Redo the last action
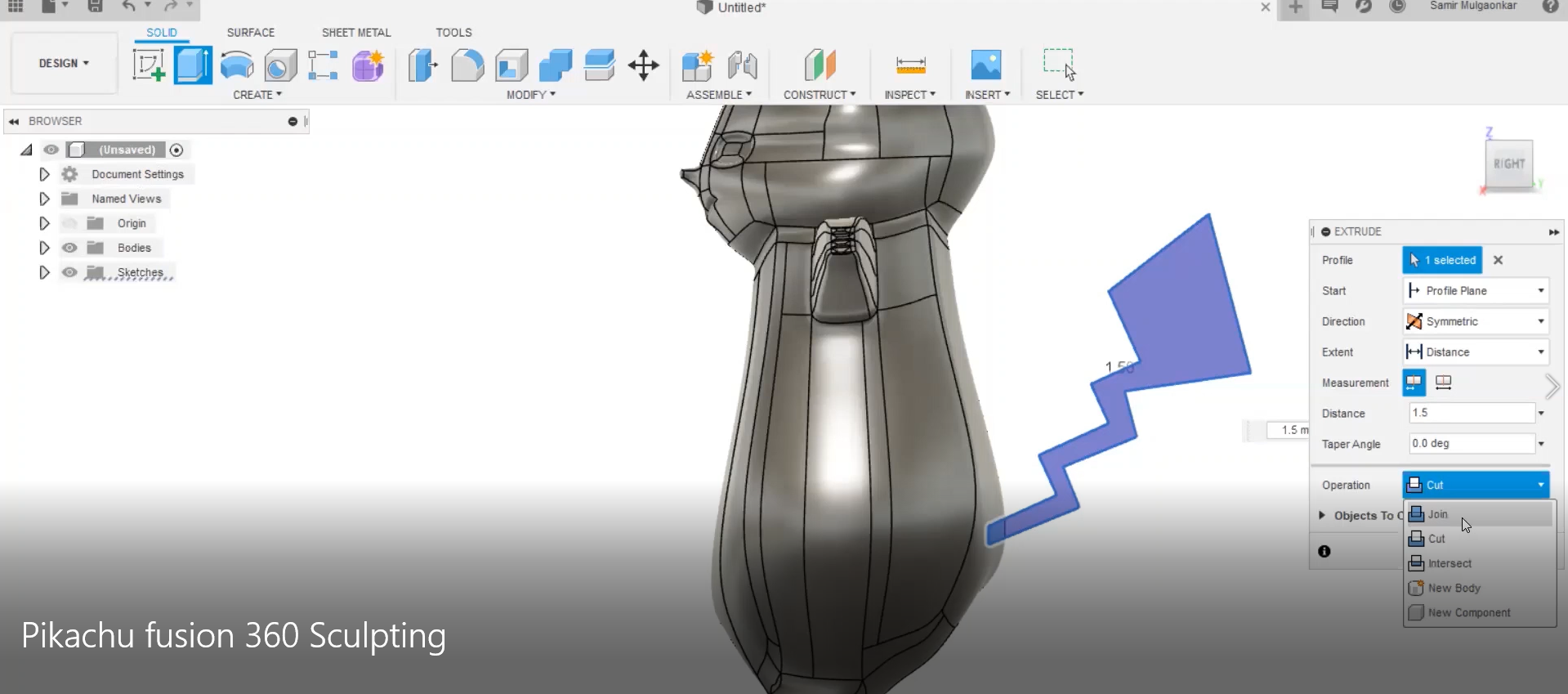This screenshot has height=694, width=1568. pos(171,7)
